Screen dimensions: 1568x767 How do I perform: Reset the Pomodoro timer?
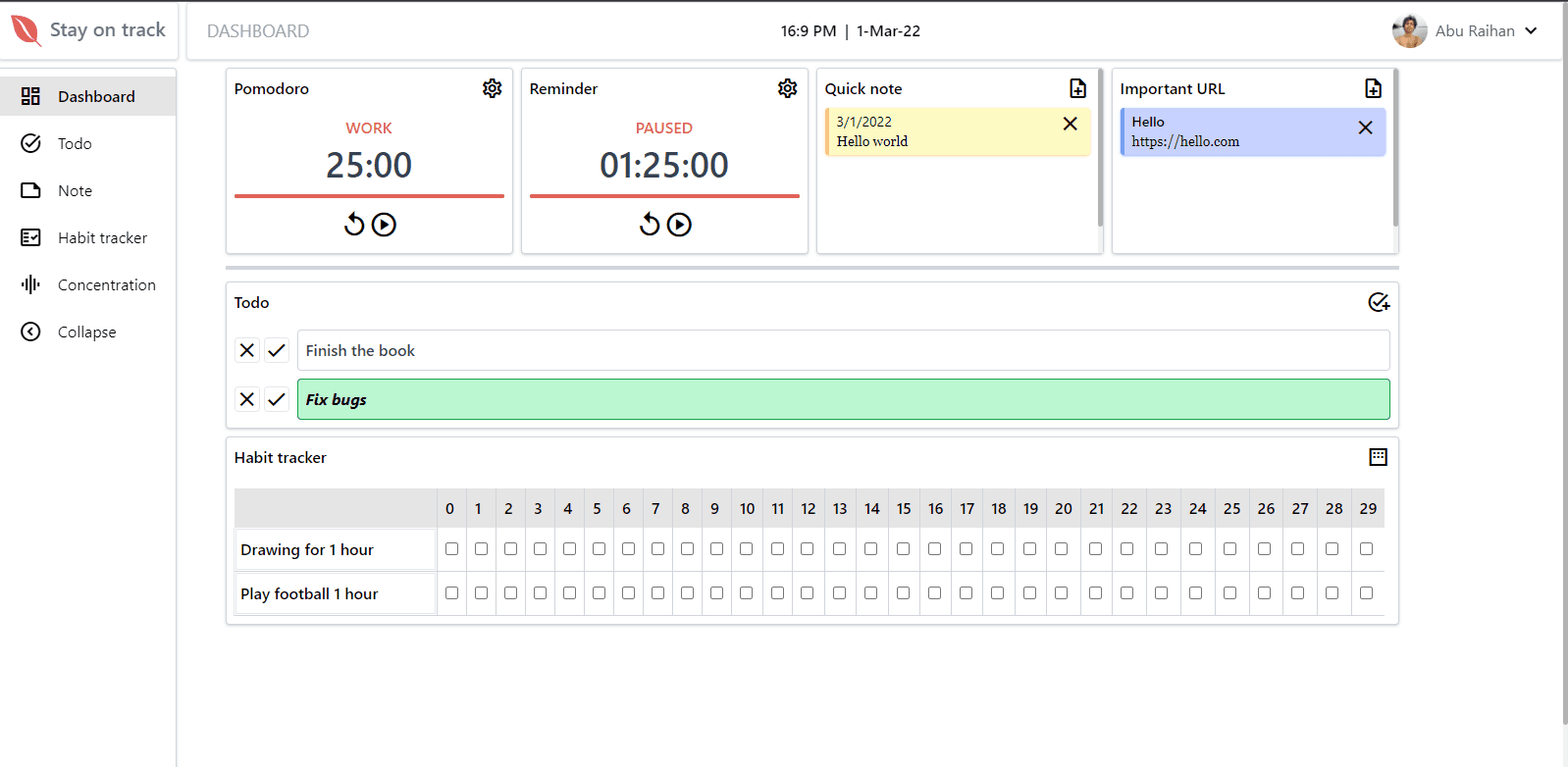(354, 225)
